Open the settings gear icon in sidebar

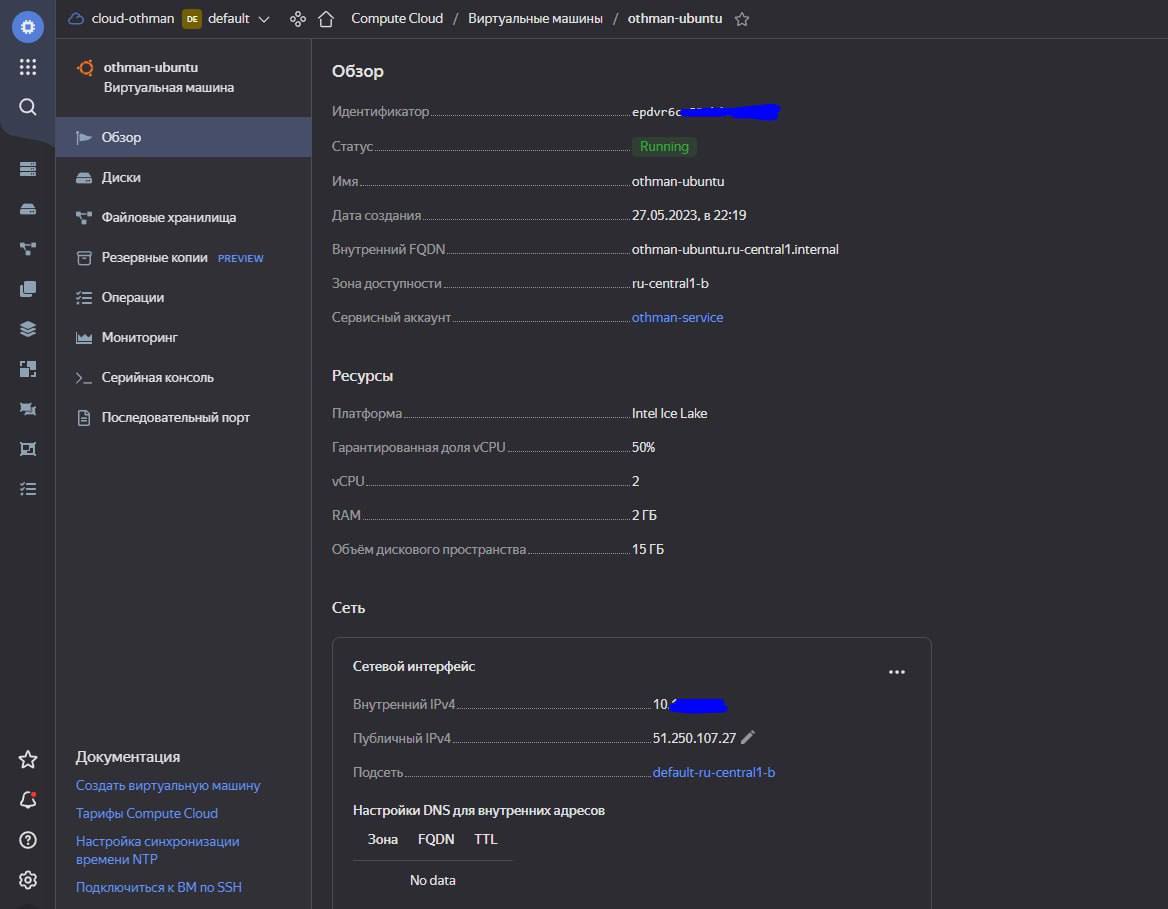[28, 880]
